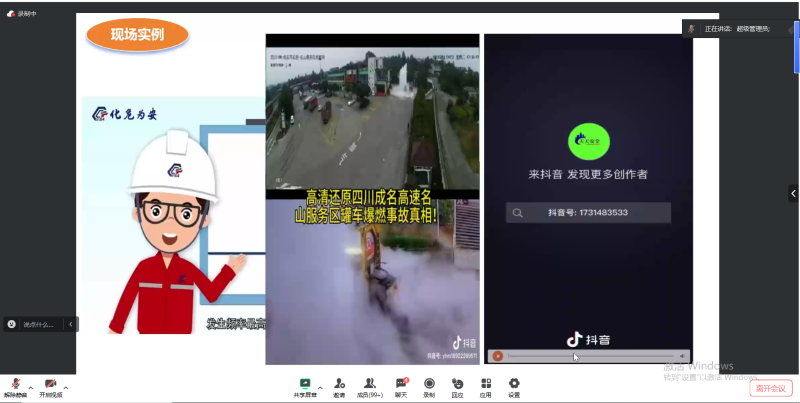Screen dimensions: 800x403
Task: Click the blue vertical scrollbar at right edge
Action: pyautogui.click(x=797, y=47)
